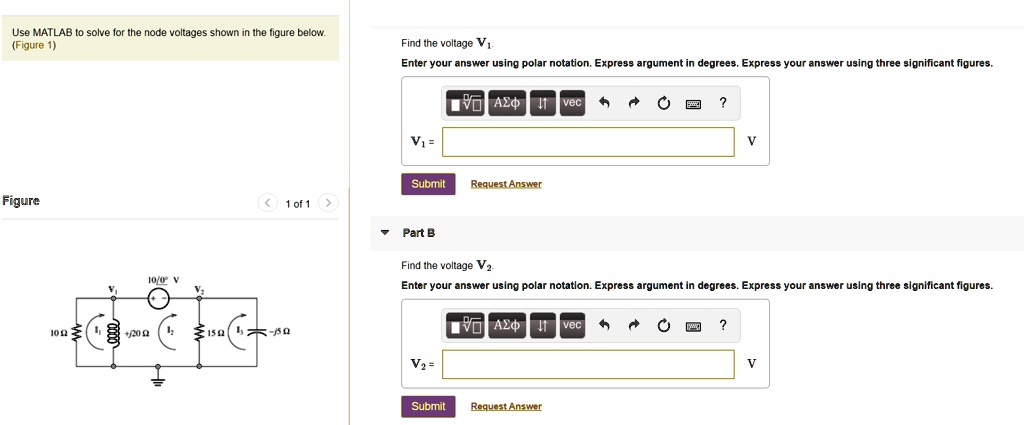Open help question mark in V1 toolbar

722,103
